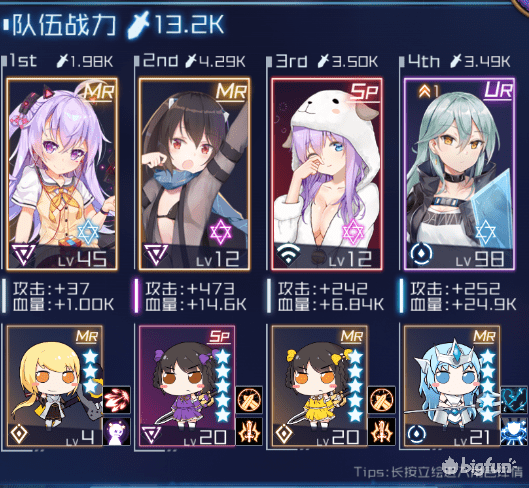Open the flaming sword skill beside SP chibi
Screen dimensions: 529x488
pos(249,432)
